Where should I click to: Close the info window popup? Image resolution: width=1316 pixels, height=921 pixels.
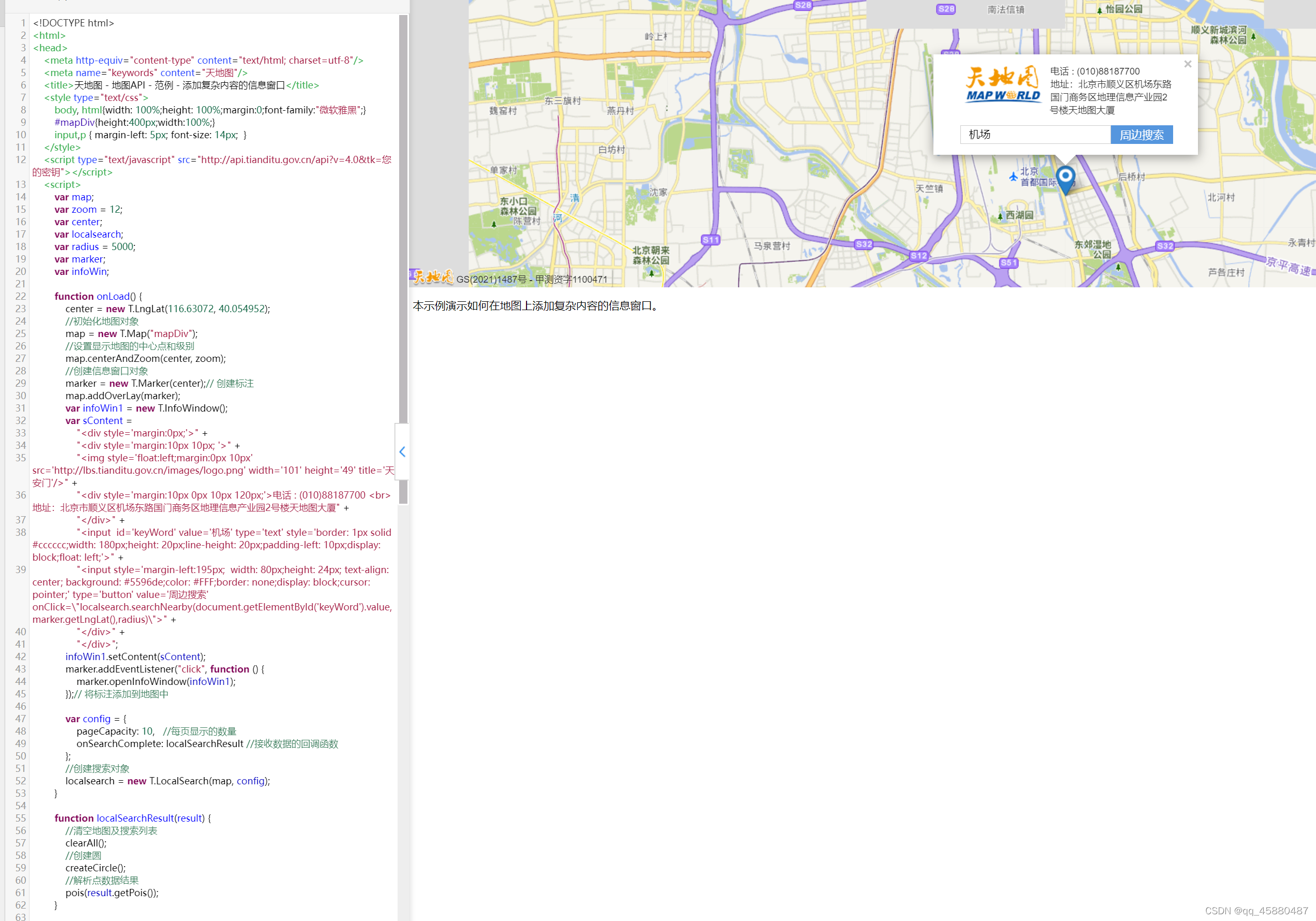pyautogui.click(x=1188, y=64)
